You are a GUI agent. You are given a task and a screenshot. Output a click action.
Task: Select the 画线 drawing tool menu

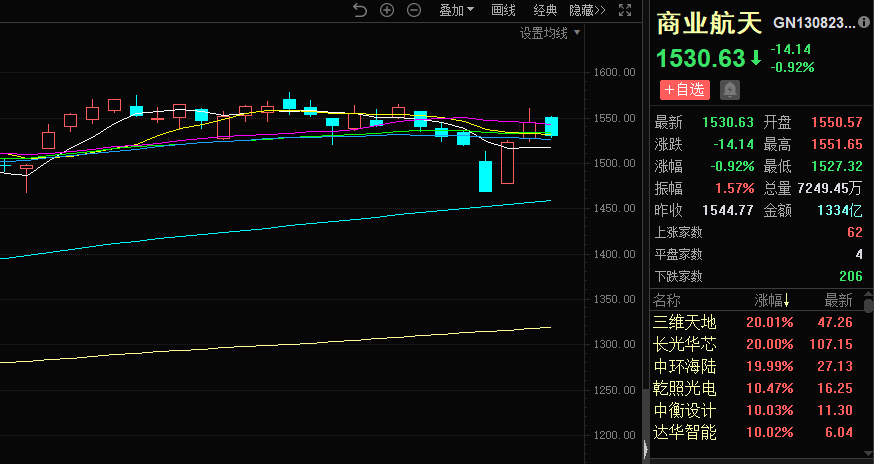[503, 10]
